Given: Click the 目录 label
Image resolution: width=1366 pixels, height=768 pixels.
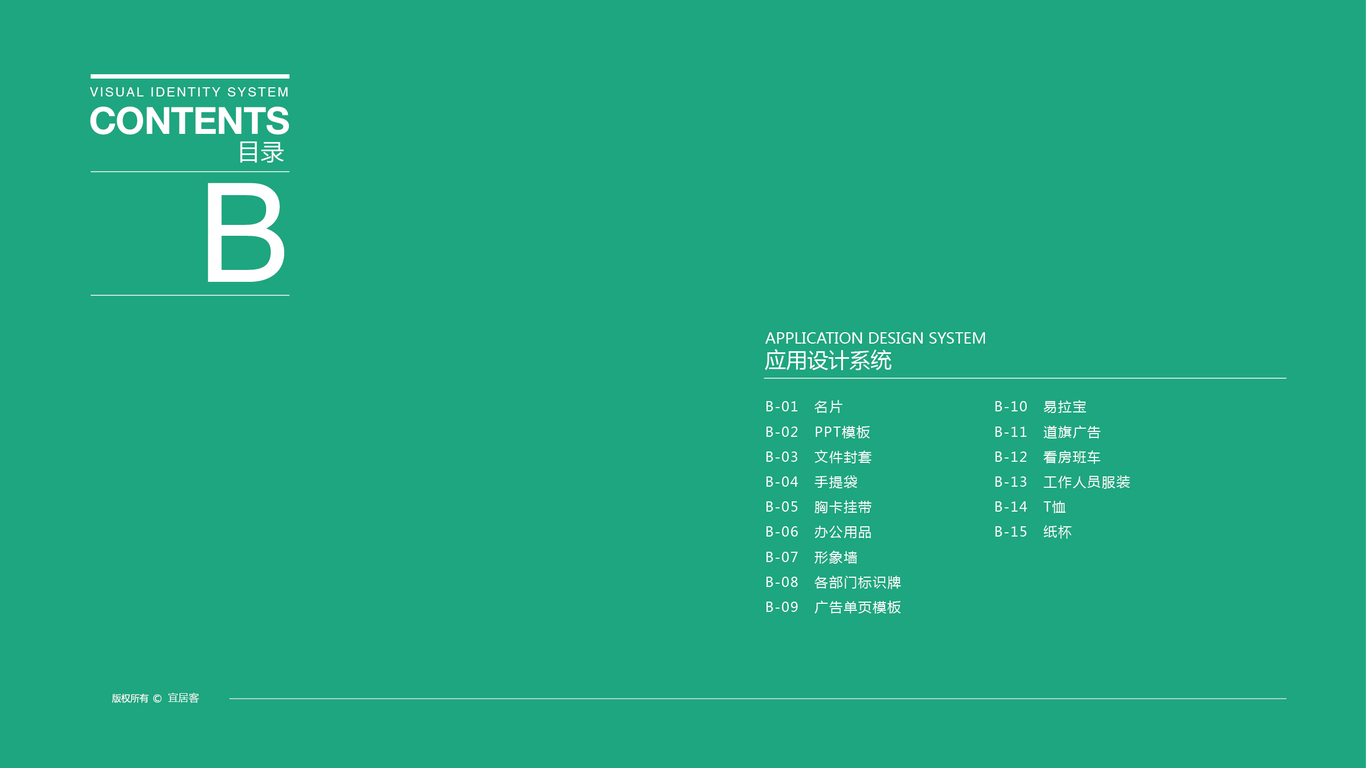Looking at the screenshot, I should [262, 152].
